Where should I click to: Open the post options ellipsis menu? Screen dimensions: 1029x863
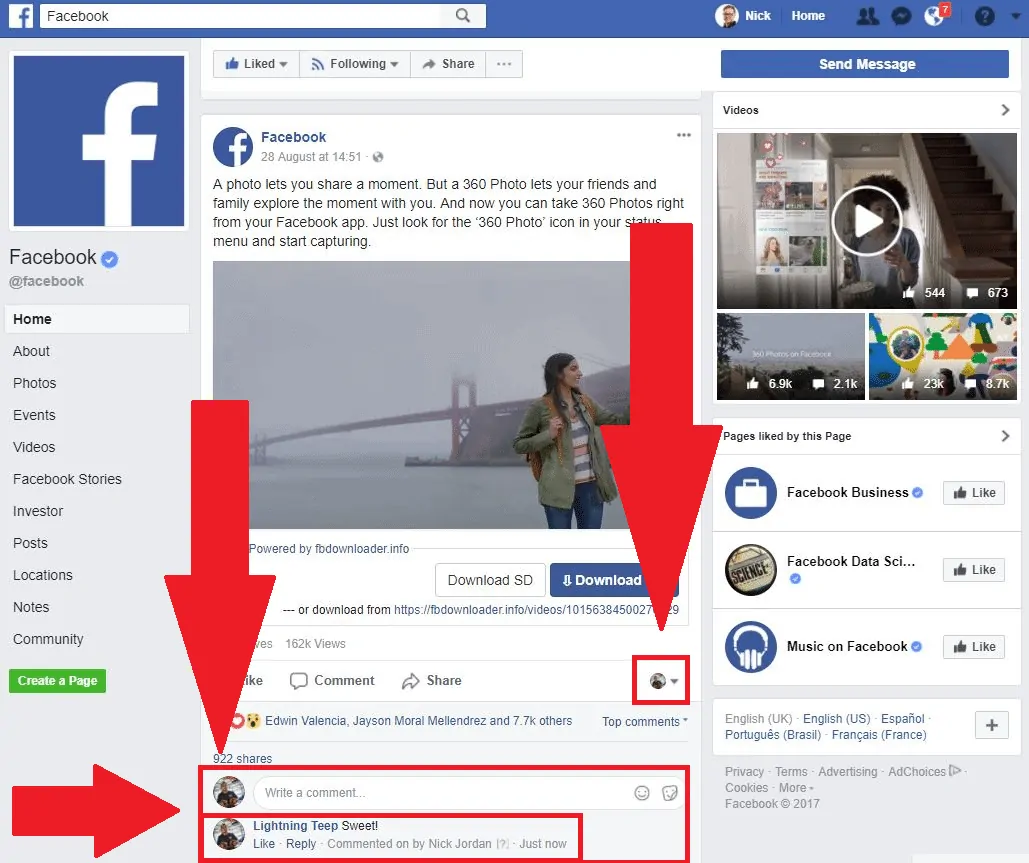coord(683,134)
